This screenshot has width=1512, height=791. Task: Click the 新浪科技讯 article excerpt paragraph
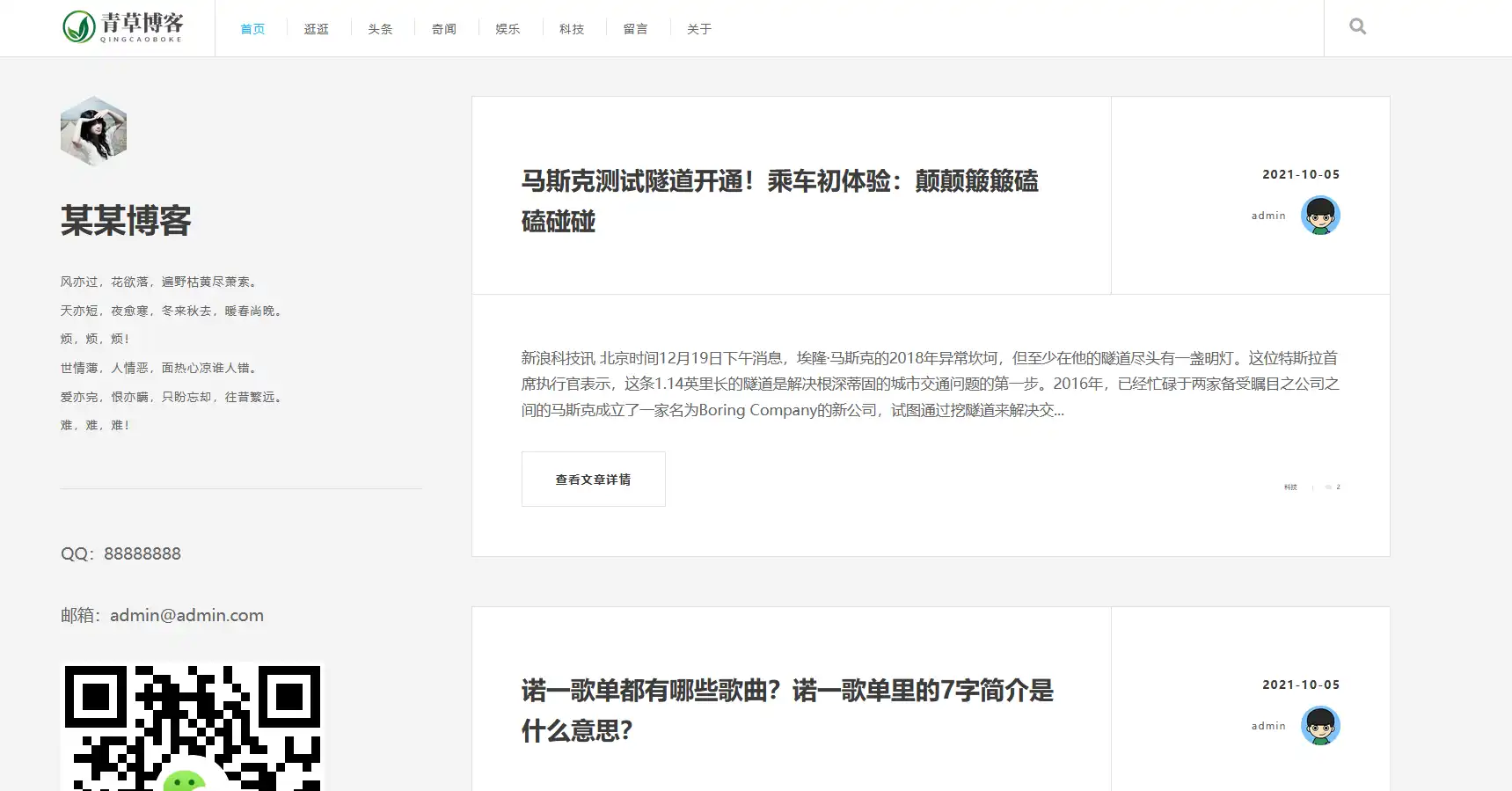931,384
